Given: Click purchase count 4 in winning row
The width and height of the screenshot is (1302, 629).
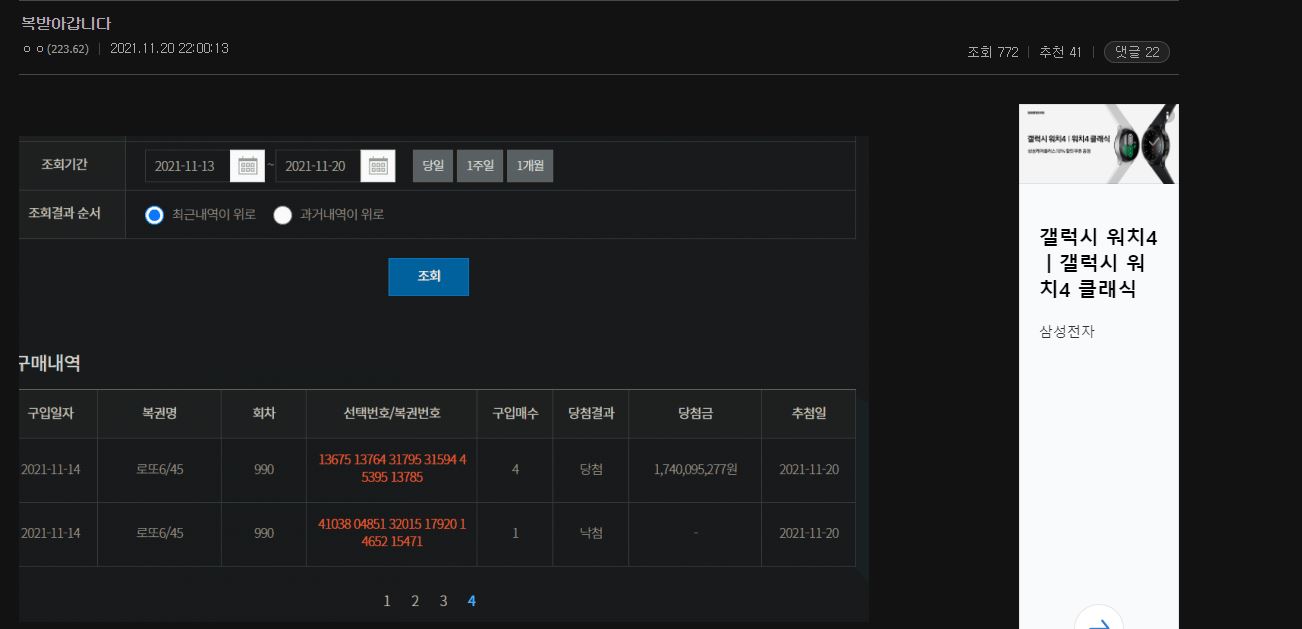Looking at the screenshot, I should coord(515,469).
